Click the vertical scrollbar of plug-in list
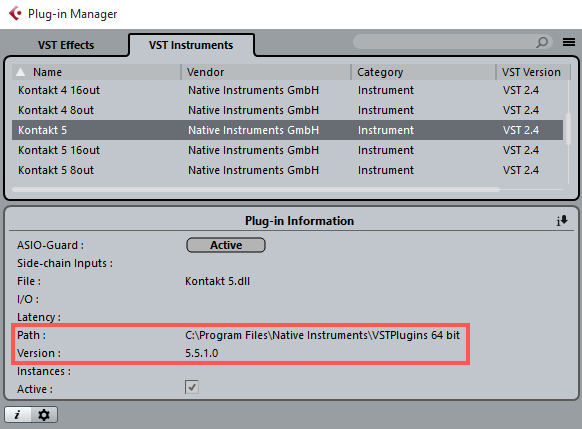 point(568,129)
